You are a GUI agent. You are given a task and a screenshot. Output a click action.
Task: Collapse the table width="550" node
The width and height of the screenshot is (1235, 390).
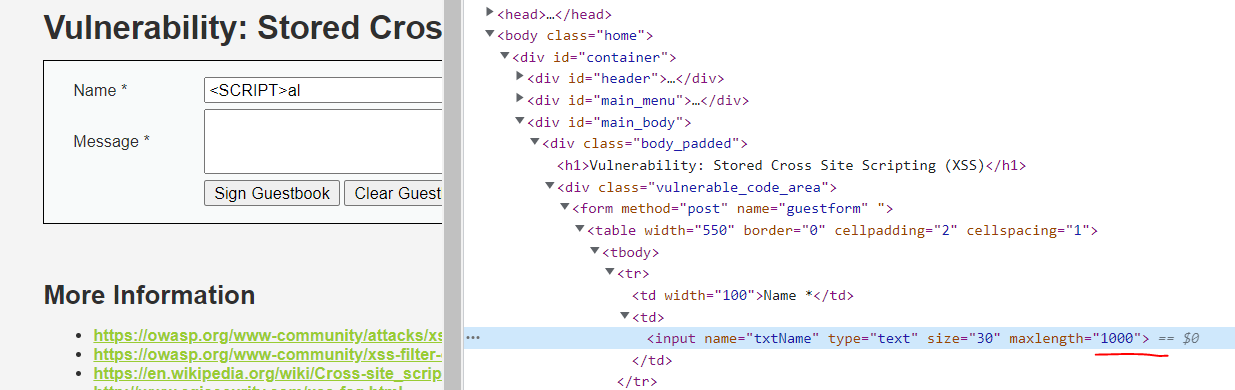pyautogui.click(x=579, y=230)
